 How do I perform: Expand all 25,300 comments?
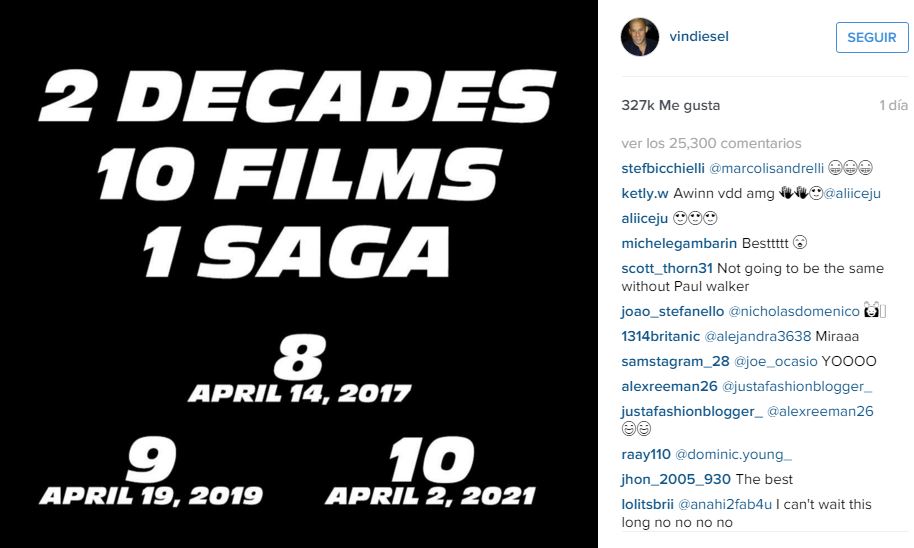[x=711, y=143]
